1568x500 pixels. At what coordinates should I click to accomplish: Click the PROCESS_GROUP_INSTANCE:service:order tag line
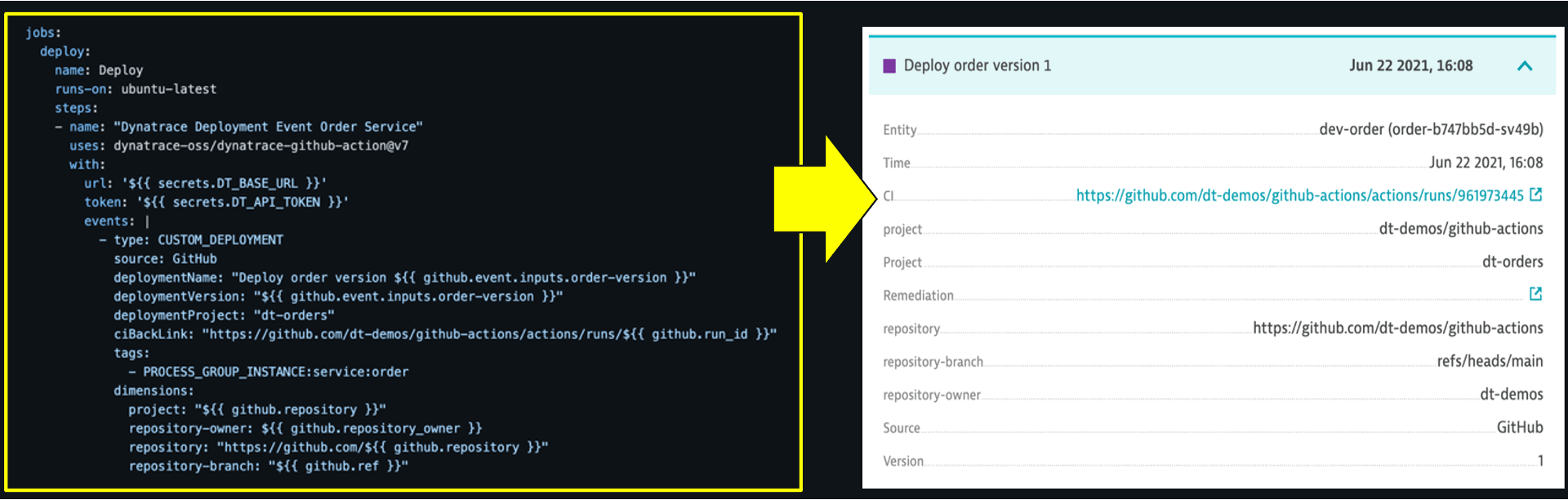(269, 372)
